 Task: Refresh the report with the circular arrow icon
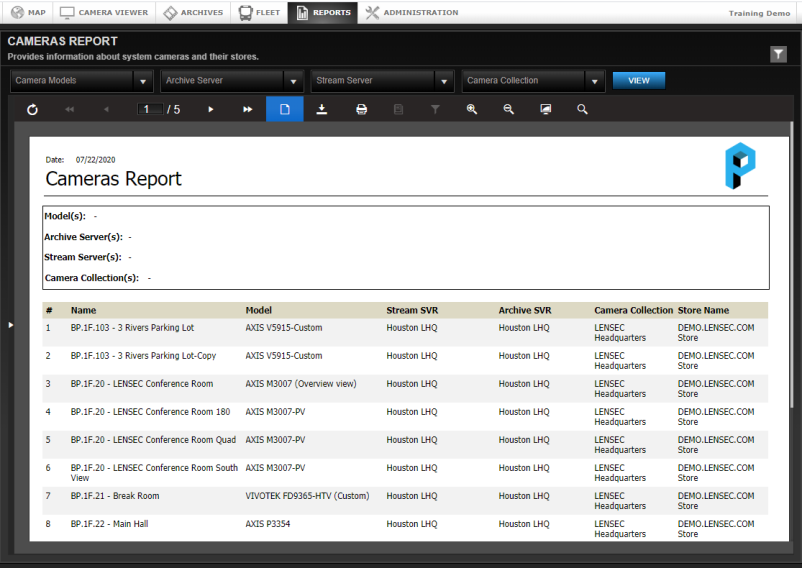pos(32,109)
